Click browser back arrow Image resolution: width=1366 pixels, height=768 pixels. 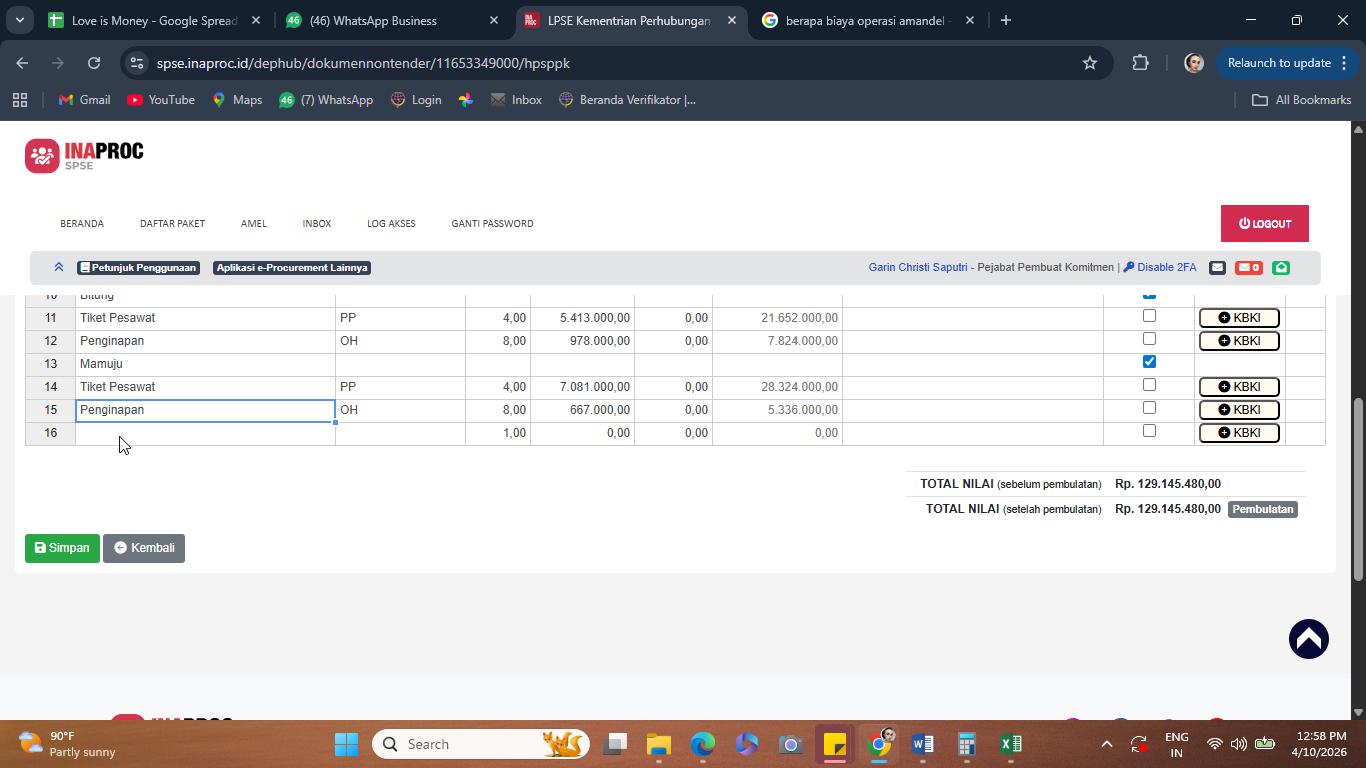point(22,63)
